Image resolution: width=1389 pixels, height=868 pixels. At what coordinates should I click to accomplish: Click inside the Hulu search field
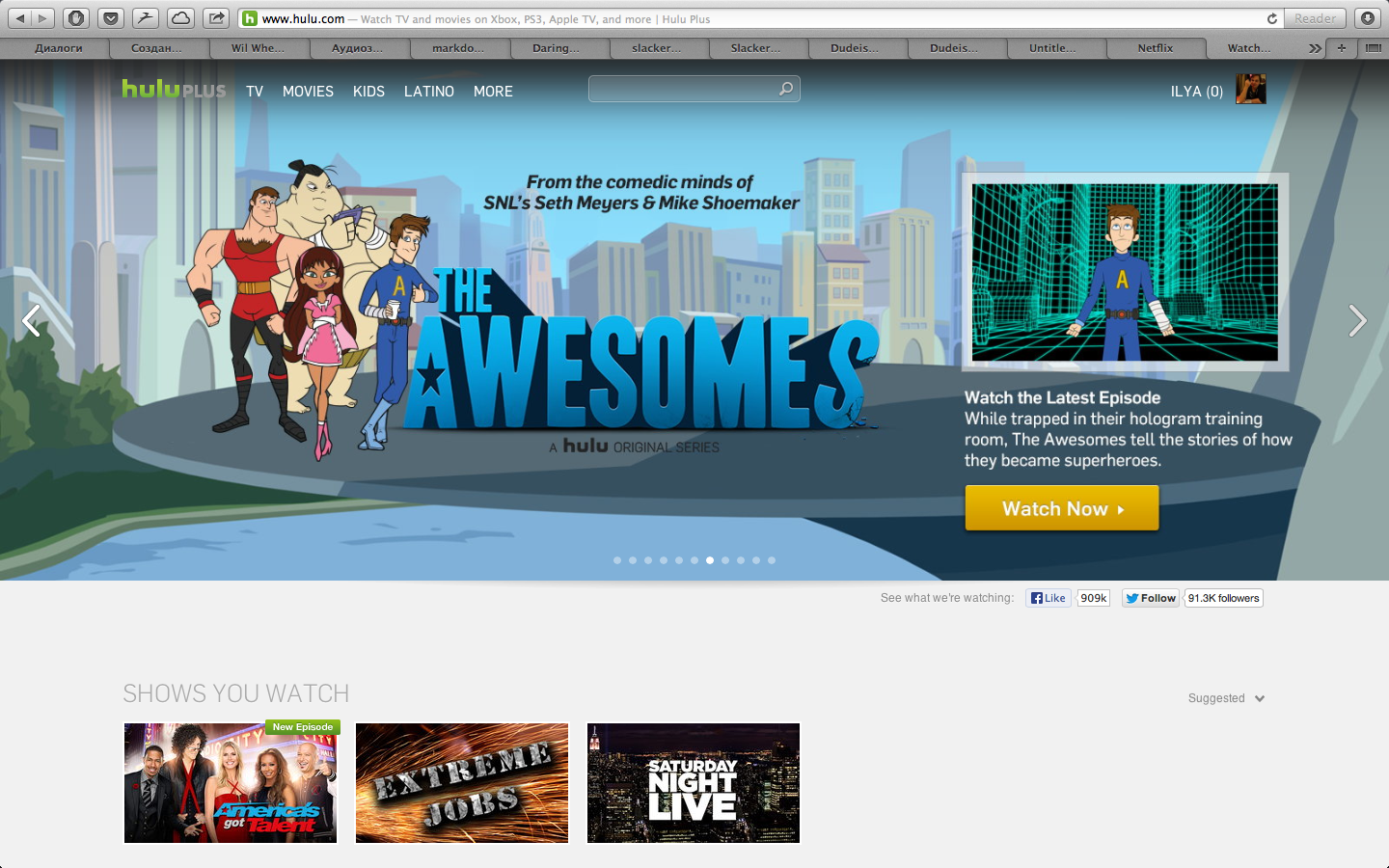685,89
